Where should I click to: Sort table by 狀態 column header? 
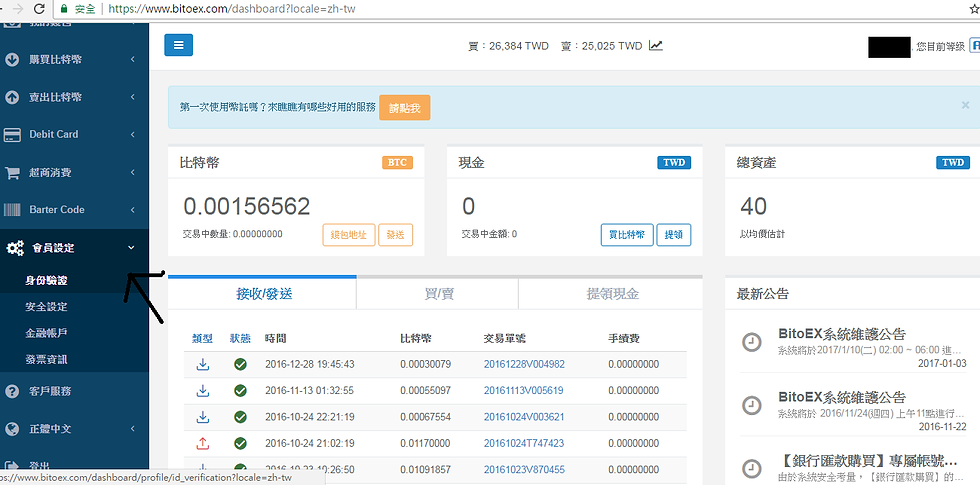[x=240, y=339]
